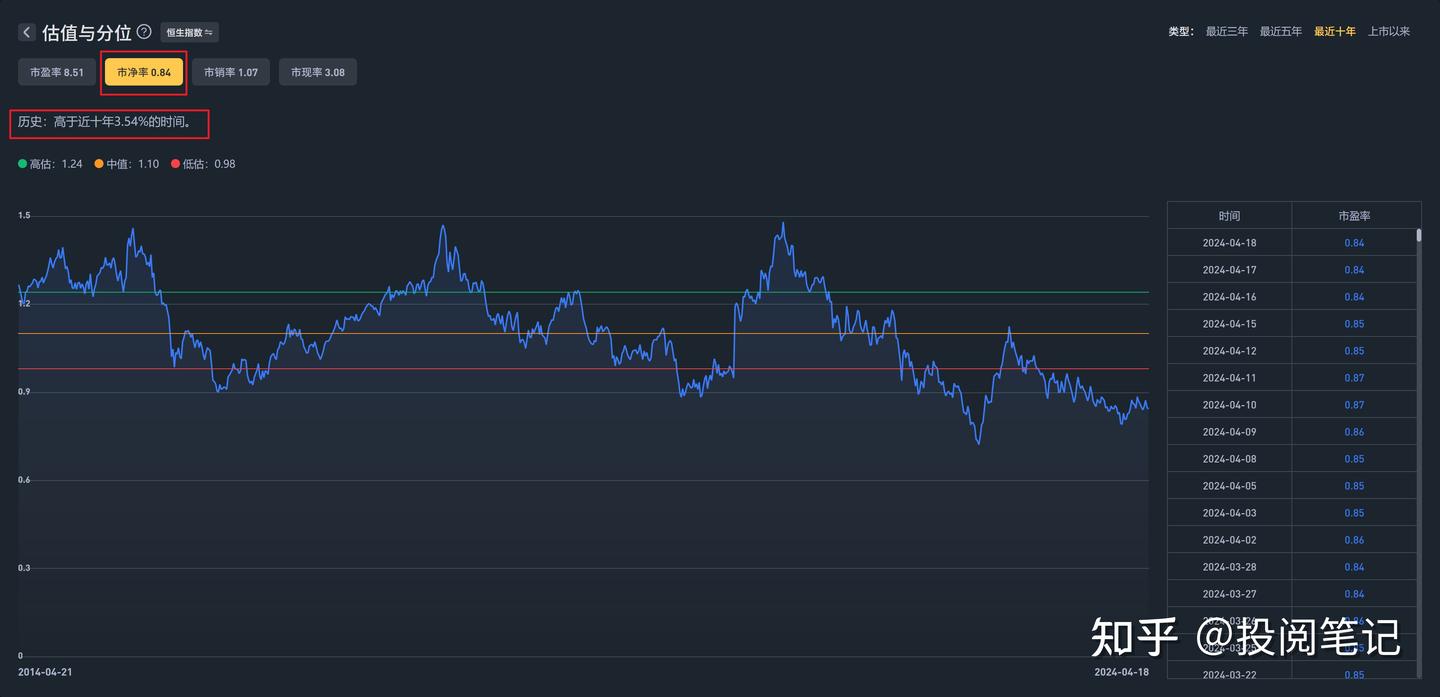Click the 历史：高于近十年3.54%的时间 text

click(106, 121)
